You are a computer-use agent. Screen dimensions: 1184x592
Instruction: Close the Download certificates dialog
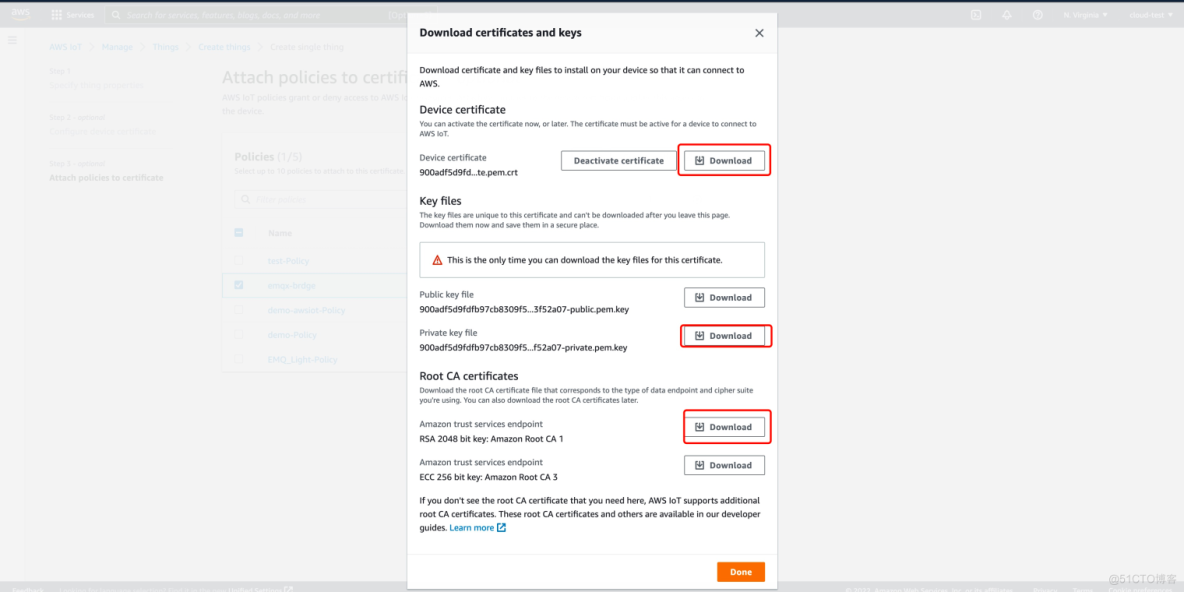click(759, 33)
